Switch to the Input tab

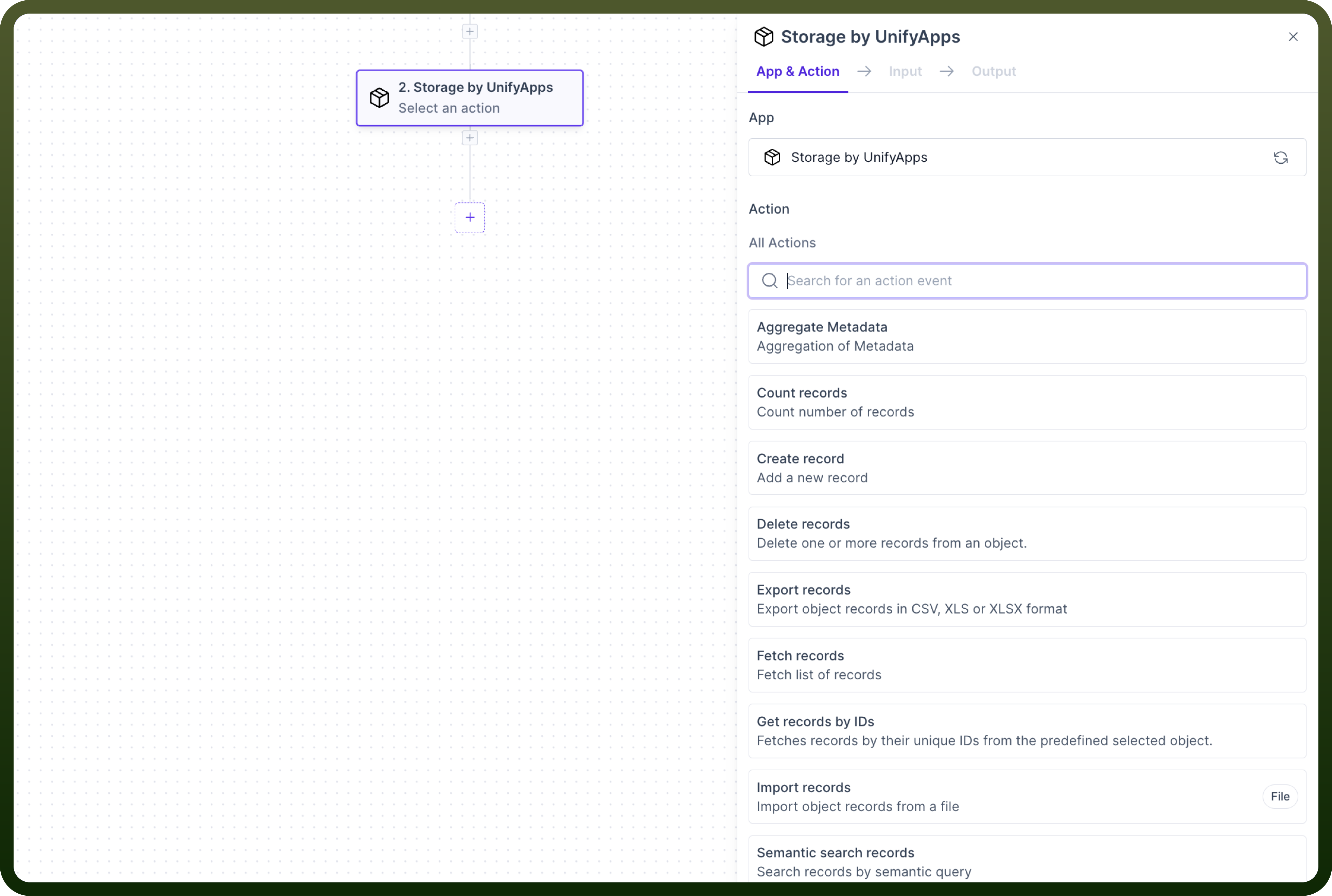(x=905, y=71)
